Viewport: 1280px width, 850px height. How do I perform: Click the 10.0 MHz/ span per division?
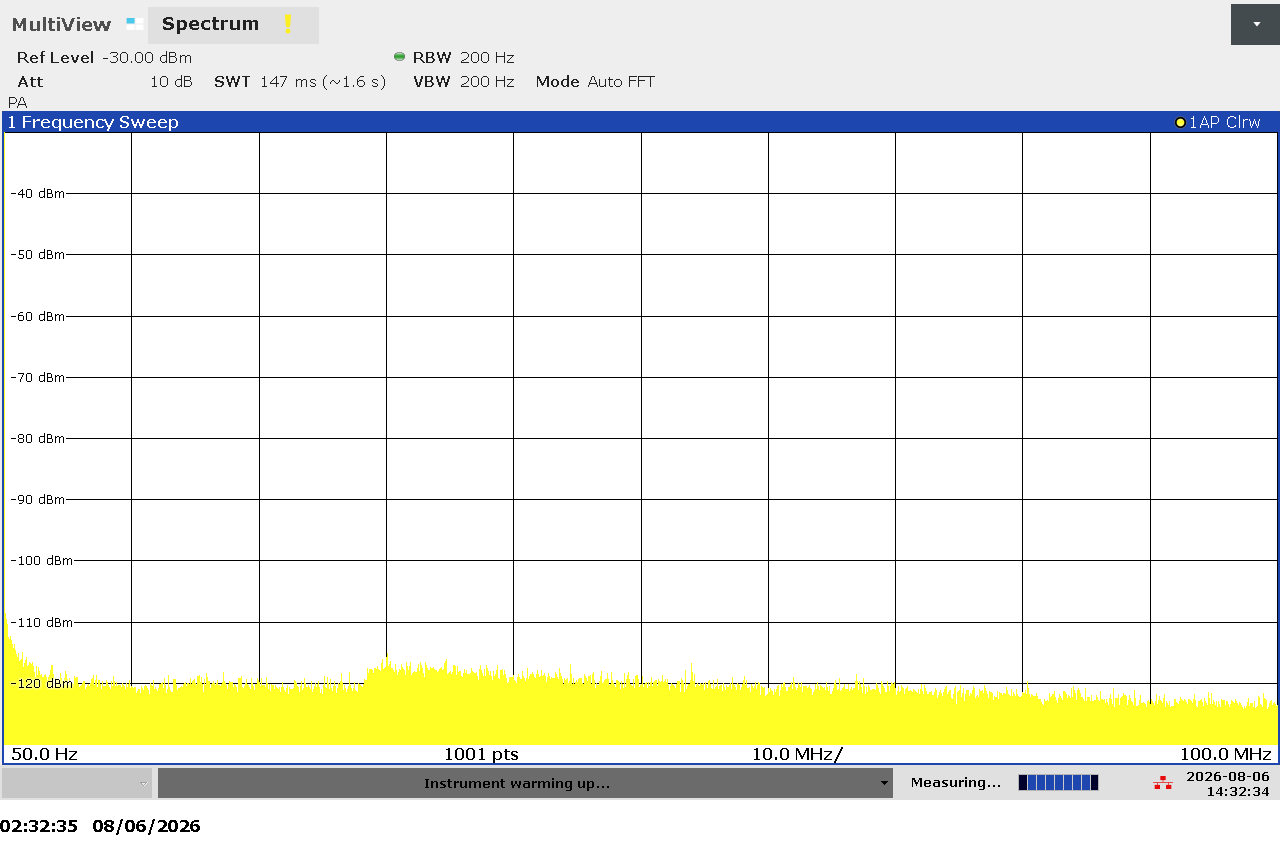click(797, 754)
